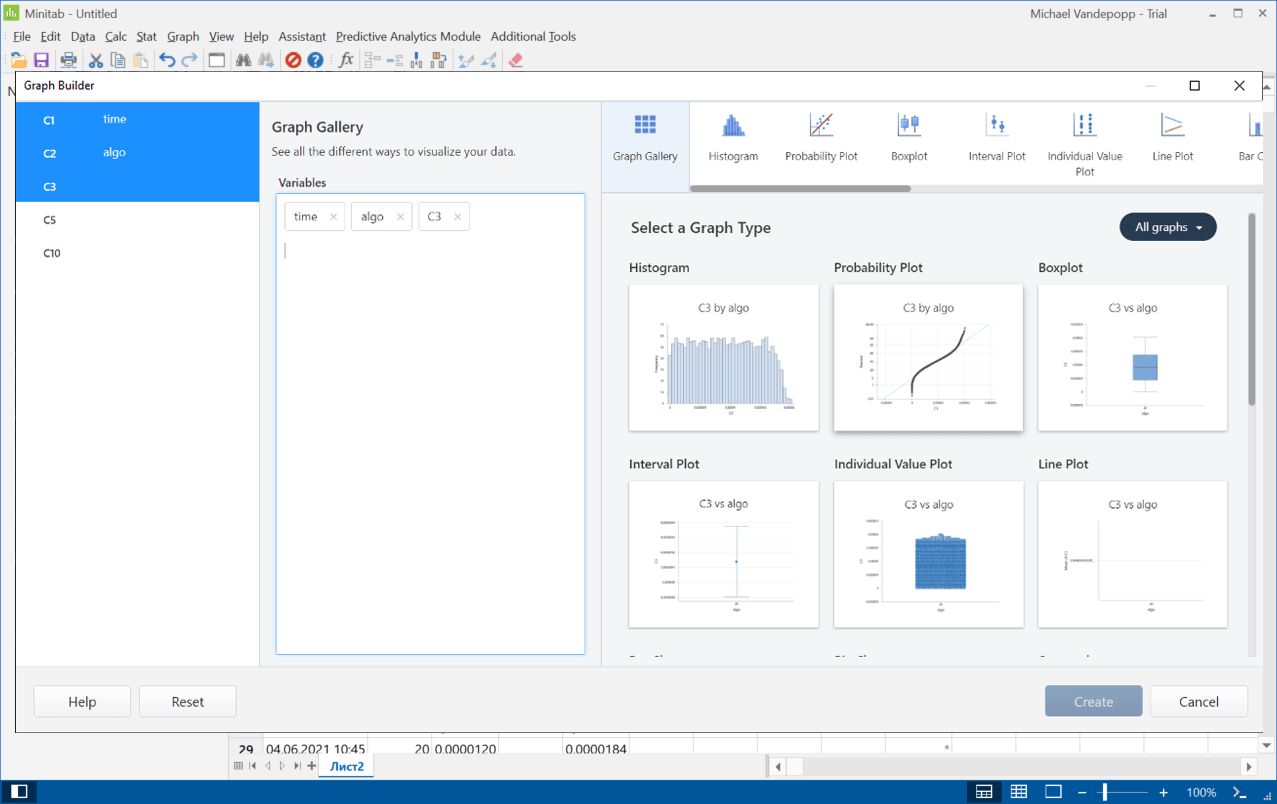Switch to the split data view icon in the status bar
Image resolution: width=1277 pixels, height=804 pixels.
tap(984, 792)
